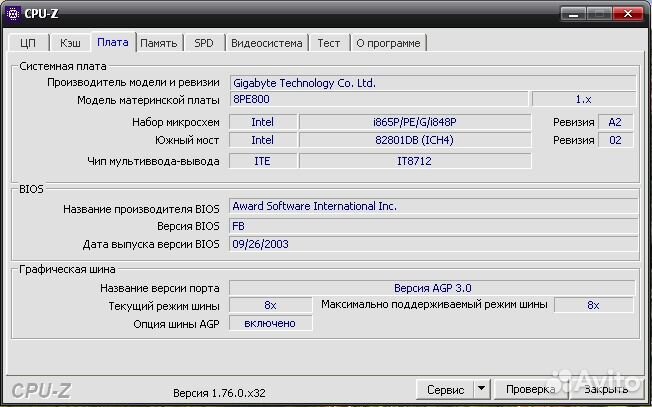Open the Кэш tab
This screenshot has width=652, height=407.
pos(70,43)
